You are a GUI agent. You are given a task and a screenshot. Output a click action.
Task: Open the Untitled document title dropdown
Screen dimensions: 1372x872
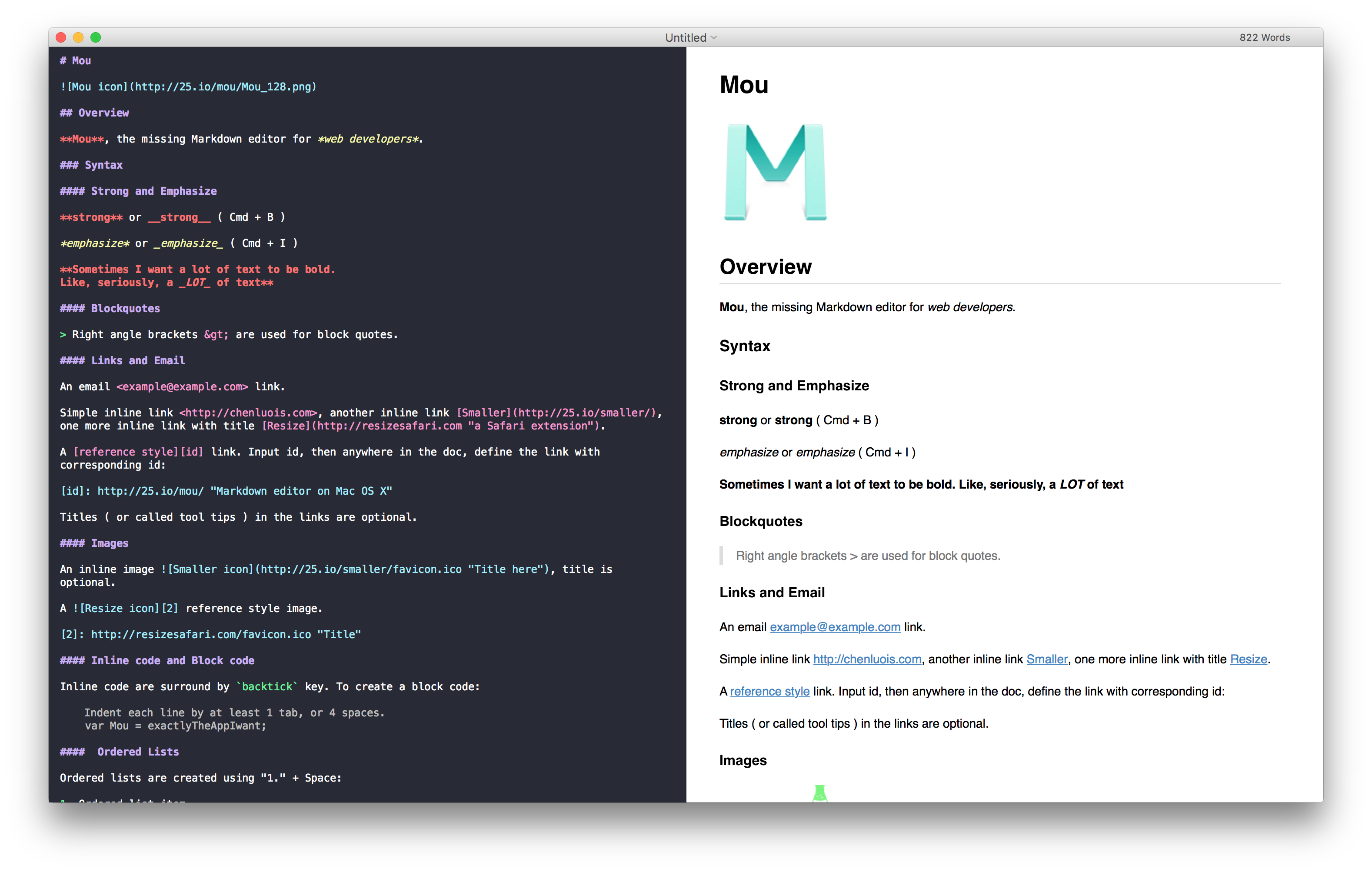pyautogui.click(x=690, y=37)
